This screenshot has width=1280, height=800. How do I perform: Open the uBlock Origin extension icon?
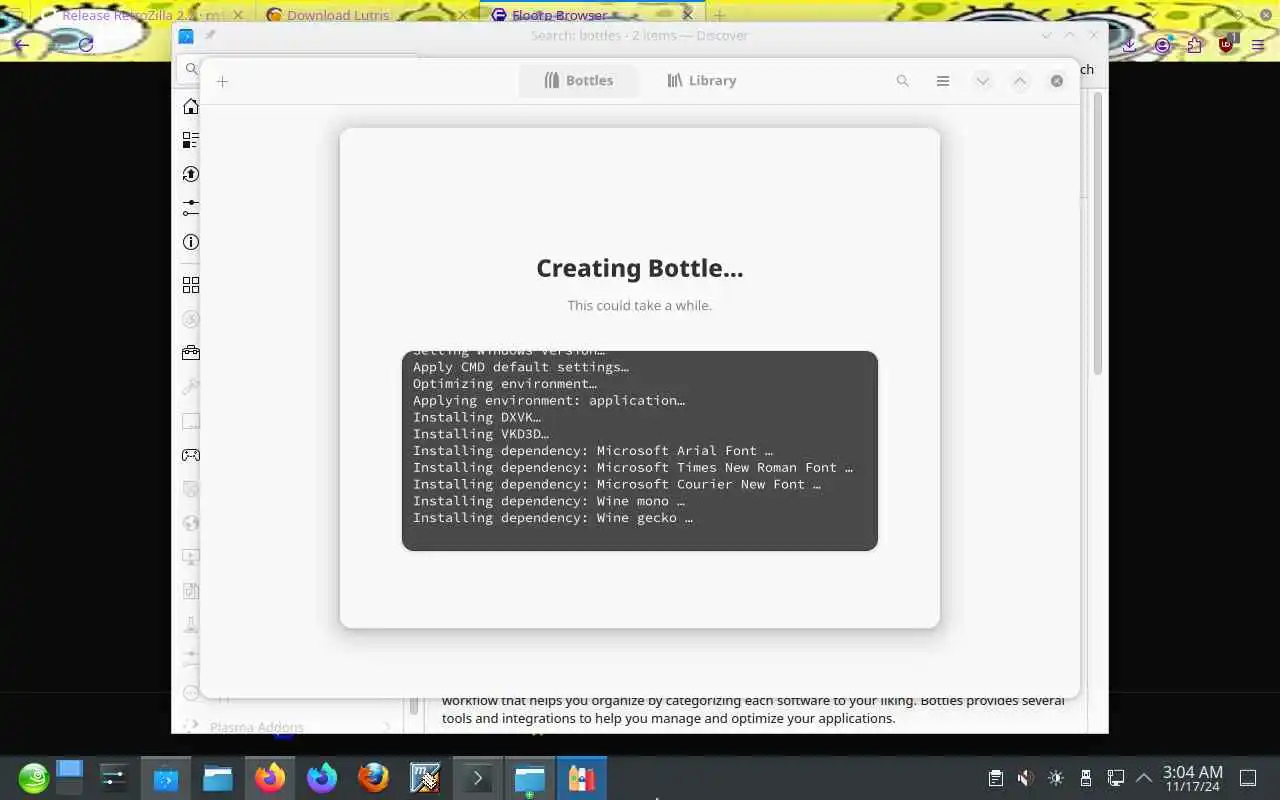click(1227, 45)
